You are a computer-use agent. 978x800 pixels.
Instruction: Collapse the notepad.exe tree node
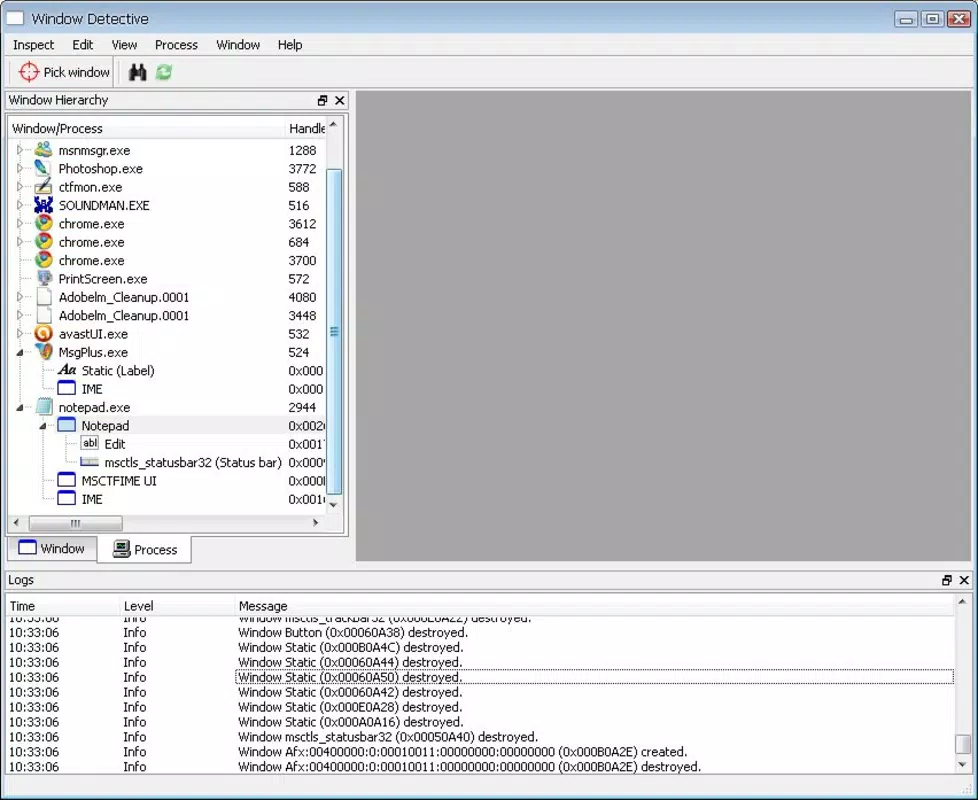(x=20, y=407)
